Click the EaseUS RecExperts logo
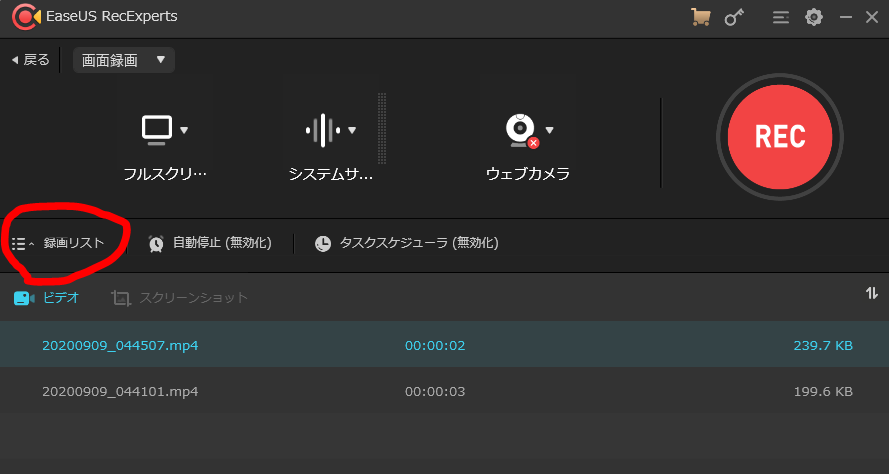889x474 pixels. pos(27,17)
